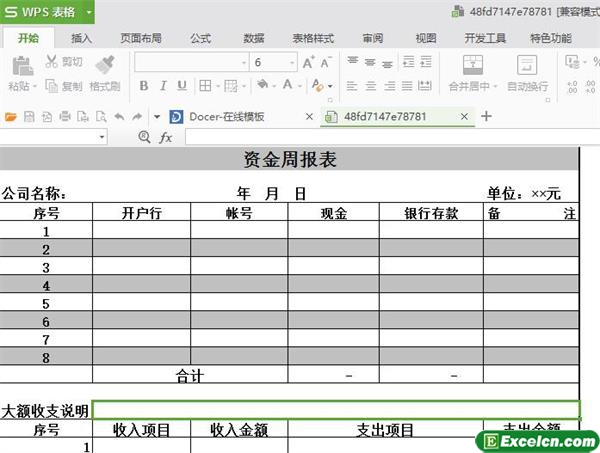
Task: Click the font color A icon
Action: (288, 85)
